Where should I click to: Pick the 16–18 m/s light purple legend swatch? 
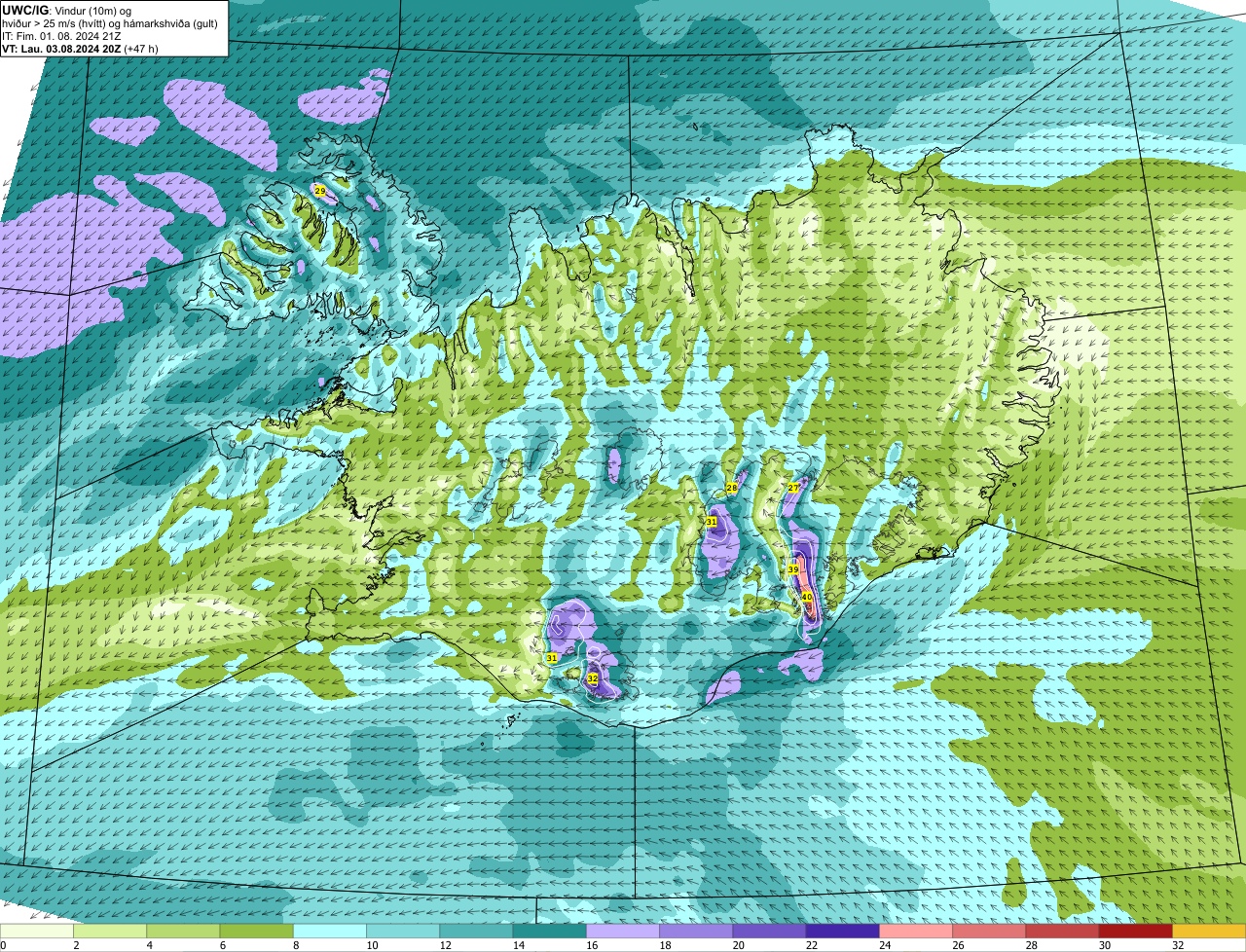(623, 932)
